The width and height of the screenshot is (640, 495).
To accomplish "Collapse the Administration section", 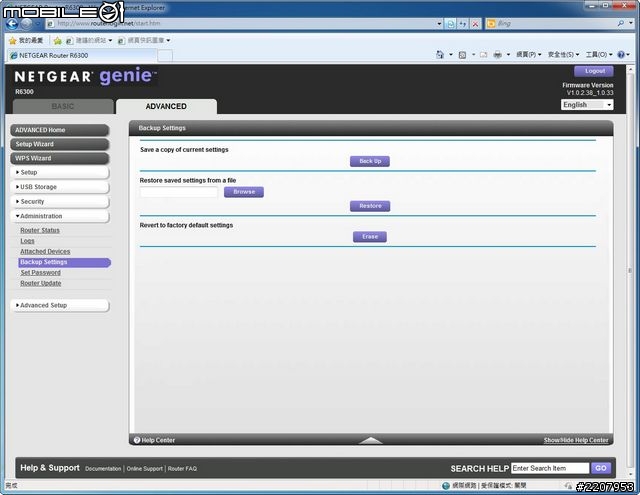I will pos(60,216).
